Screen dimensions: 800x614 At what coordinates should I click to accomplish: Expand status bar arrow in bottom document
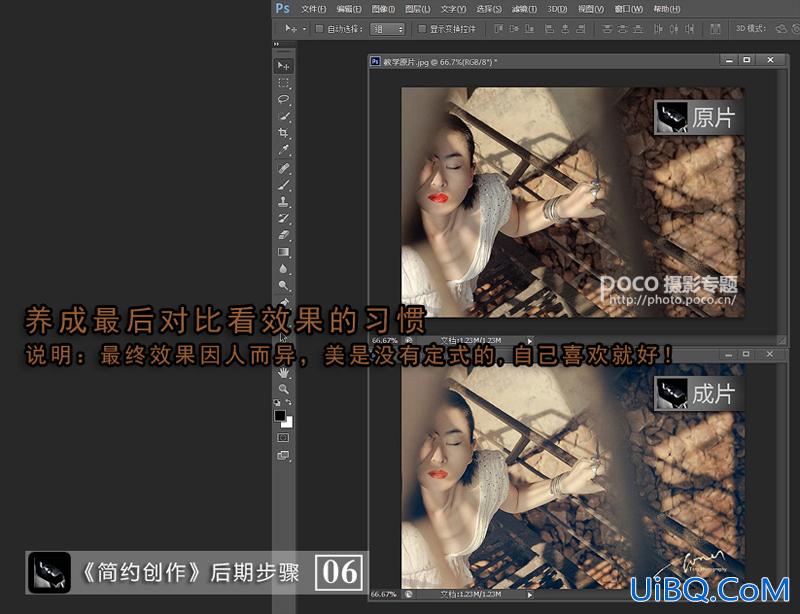530,595
